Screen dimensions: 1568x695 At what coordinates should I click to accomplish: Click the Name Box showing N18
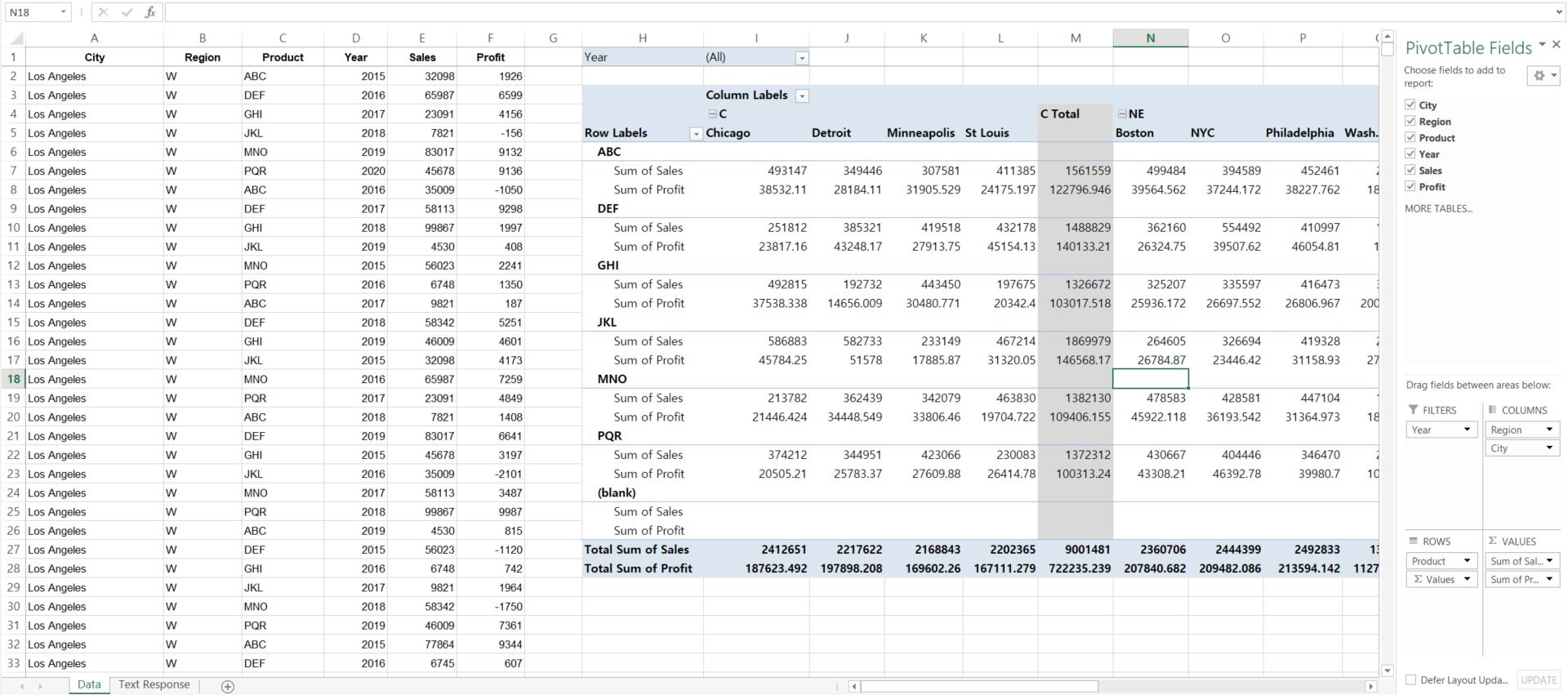click(x=31, y=12)
